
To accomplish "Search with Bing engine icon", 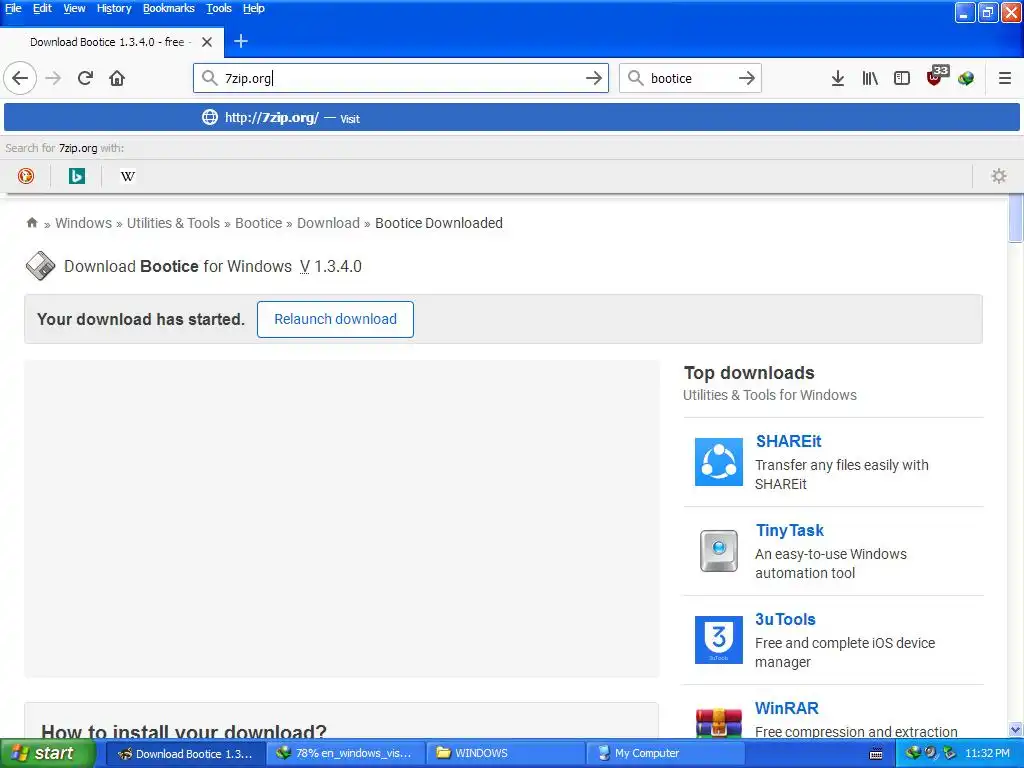I will [x=76, y=176].
